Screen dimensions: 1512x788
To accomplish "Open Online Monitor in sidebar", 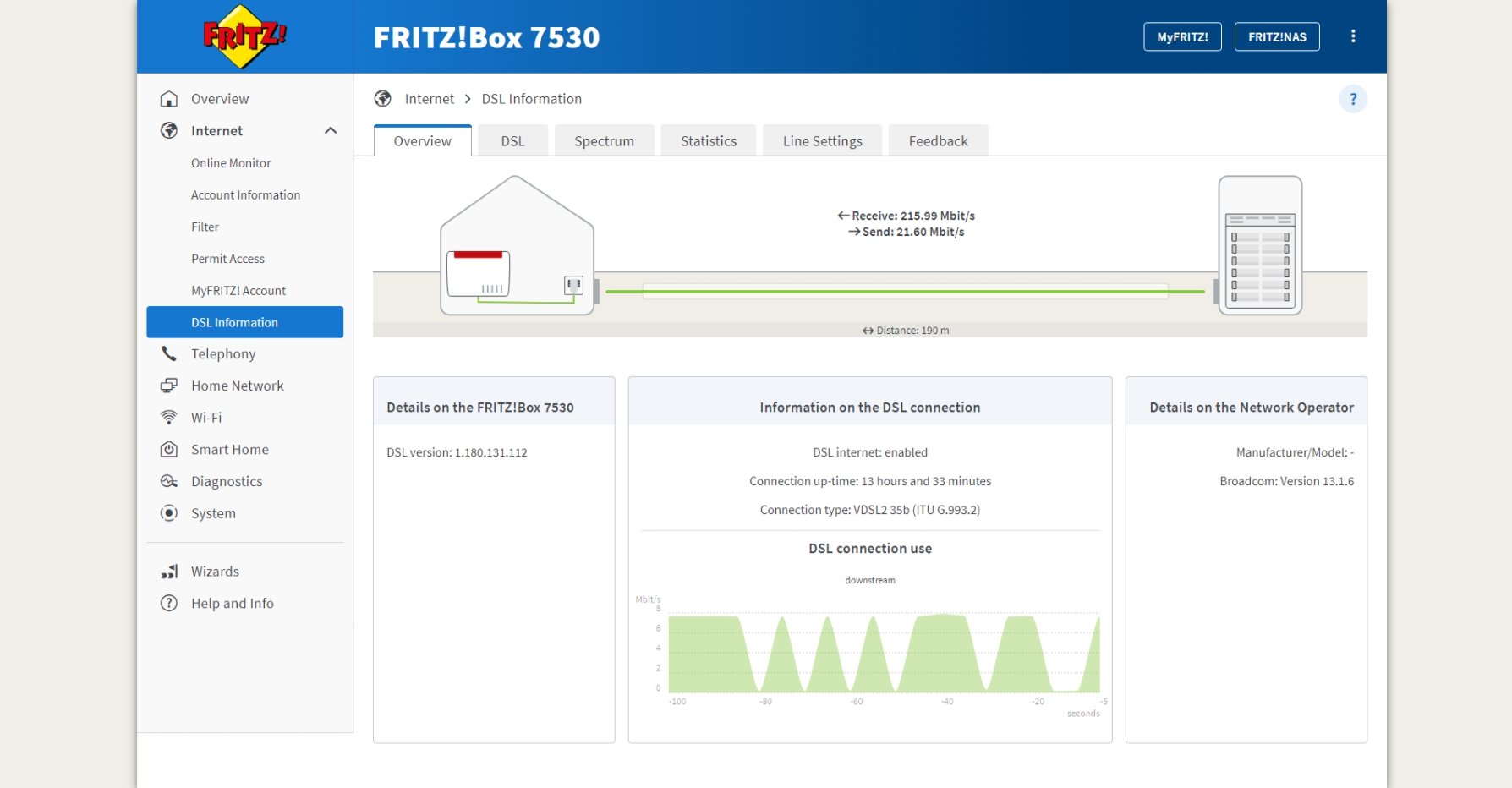I will (231, 163).
